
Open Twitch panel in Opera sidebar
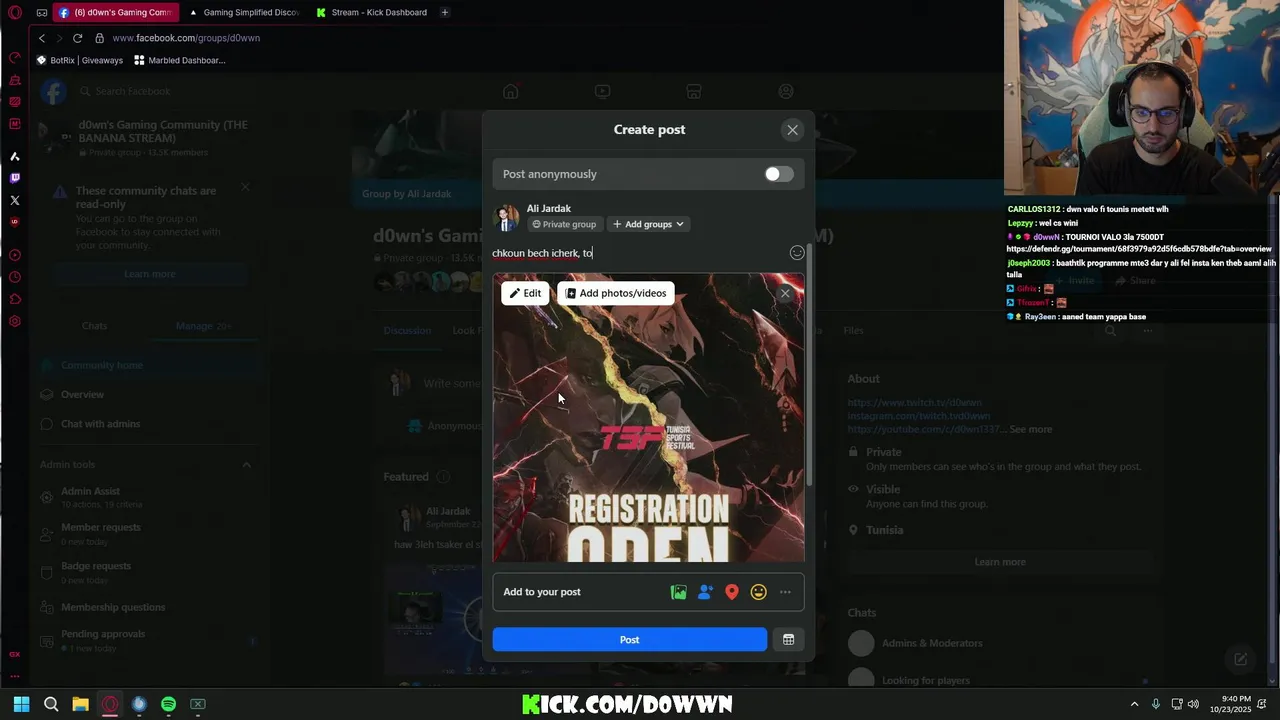[15, 178]
